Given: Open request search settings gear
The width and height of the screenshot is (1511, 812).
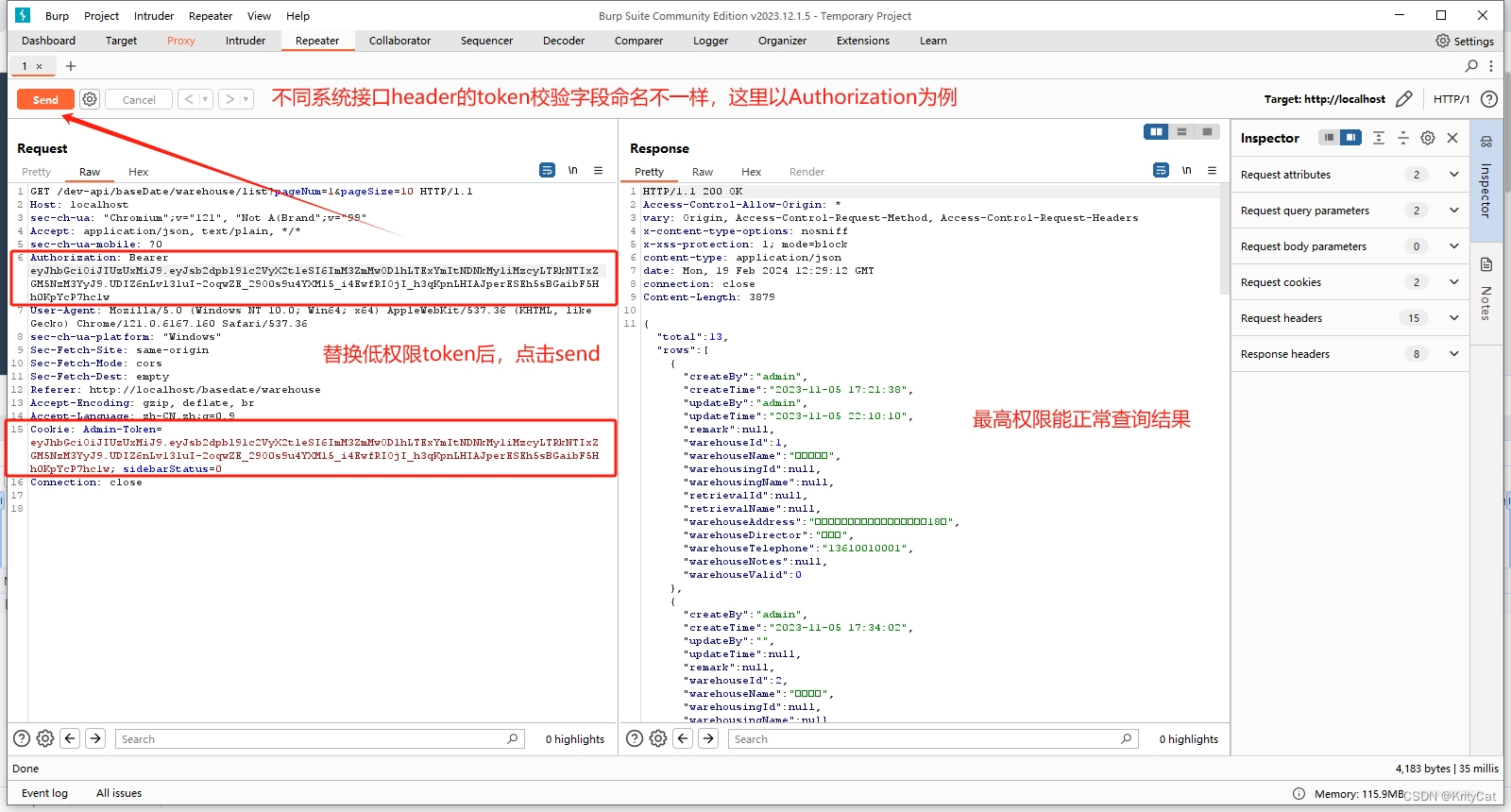Looking at the screenshot, I should pos(45,738).
